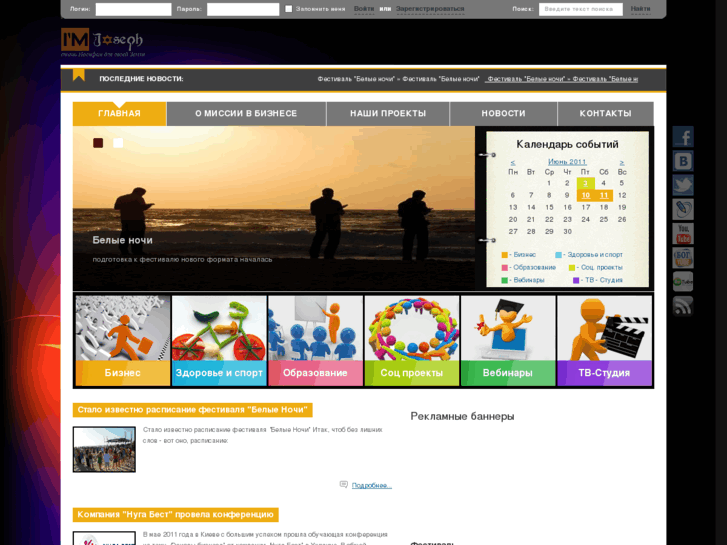Screen dimensions: 727x545
Task: Open the Белые Ночи festival schedule headline
Action: [x=192, y=410]
